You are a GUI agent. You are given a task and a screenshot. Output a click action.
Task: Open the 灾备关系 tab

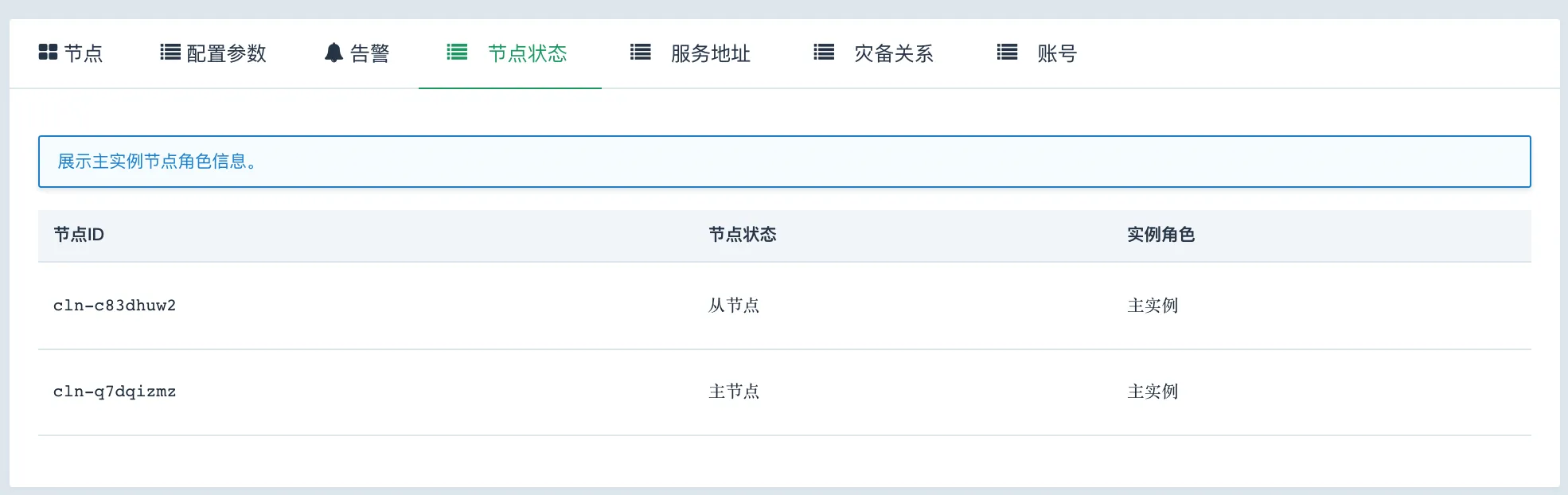click(893, 53)
